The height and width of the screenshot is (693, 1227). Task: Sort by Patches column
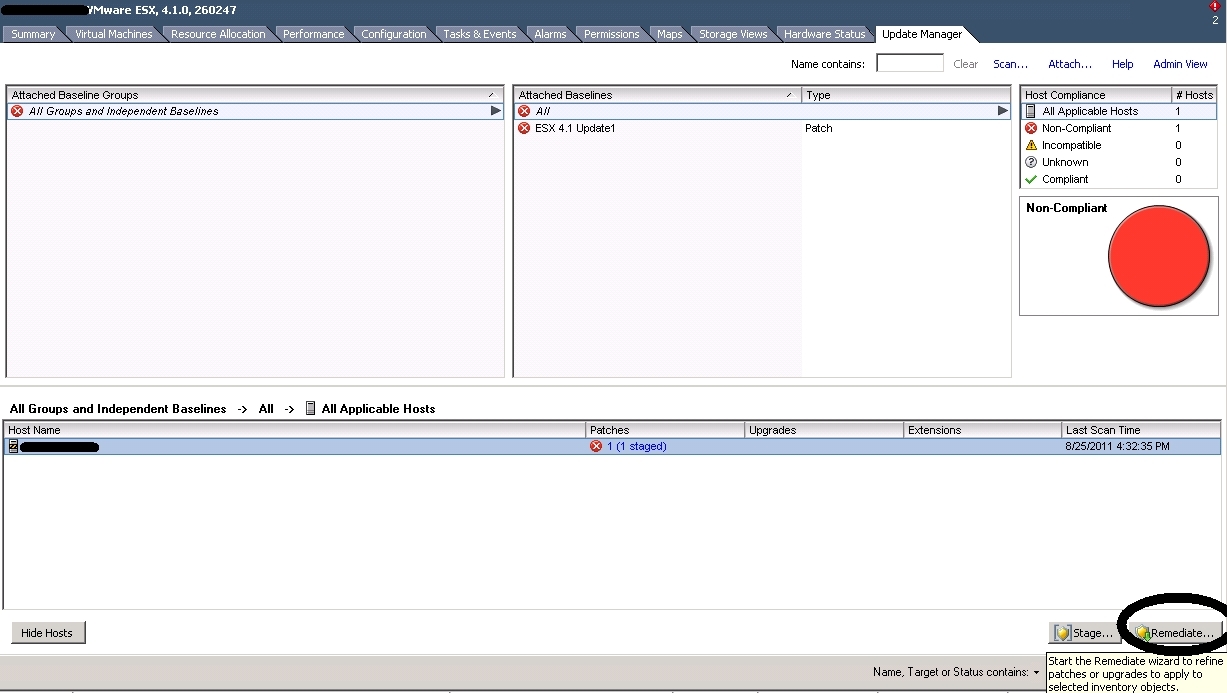pyautogui.click(x=666, y=430)
